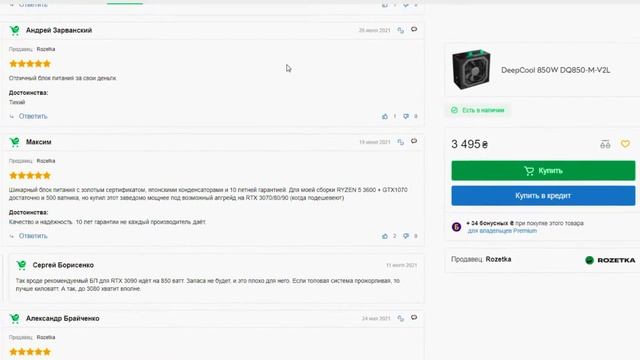Click the DeepCool power supply thumbnail
Screen dimensions: 640x360
(x=471, y=69)
